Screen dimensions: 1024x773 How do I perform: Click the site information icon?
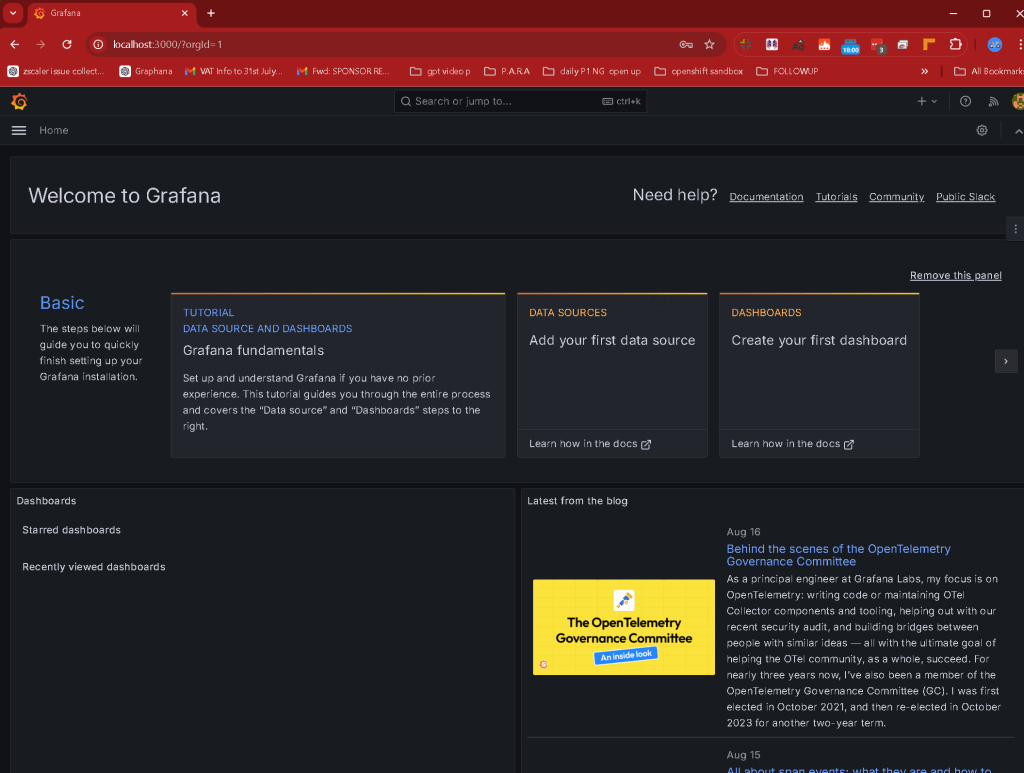98,44
